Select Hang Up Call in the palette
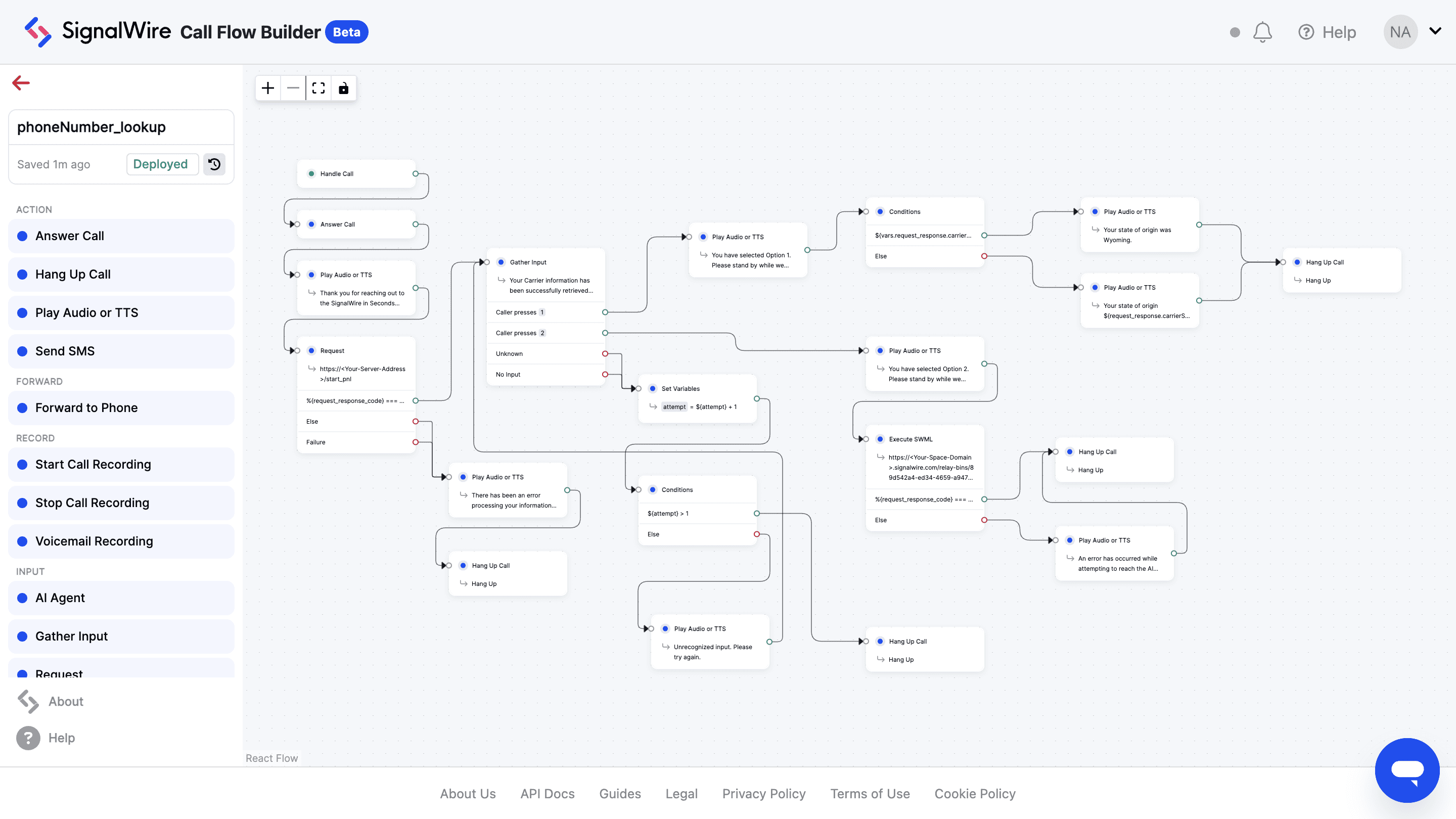Screen dimensions: 1456x819 click(x=121, y=274)
